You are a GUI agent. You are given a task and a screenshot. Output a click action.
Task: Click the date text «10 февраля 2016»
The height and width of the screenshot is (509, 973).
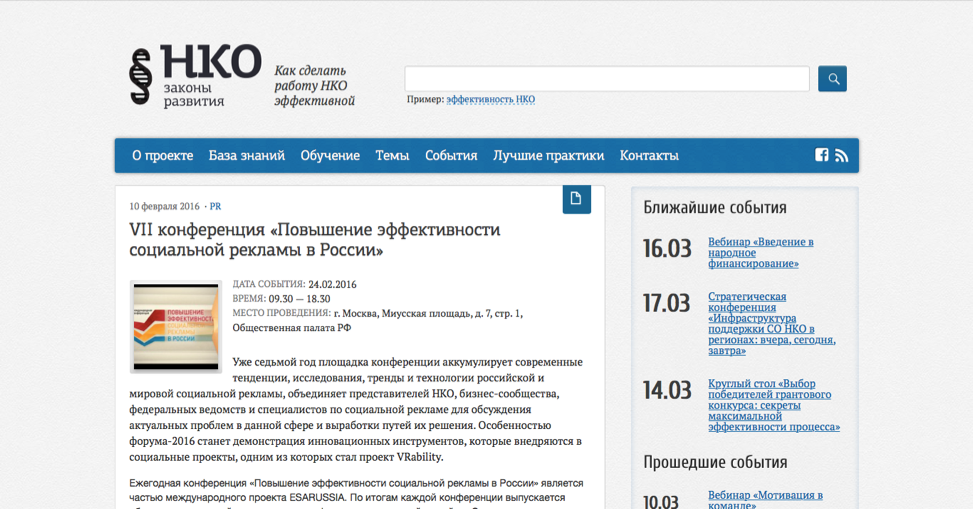(x=164, y=206)
